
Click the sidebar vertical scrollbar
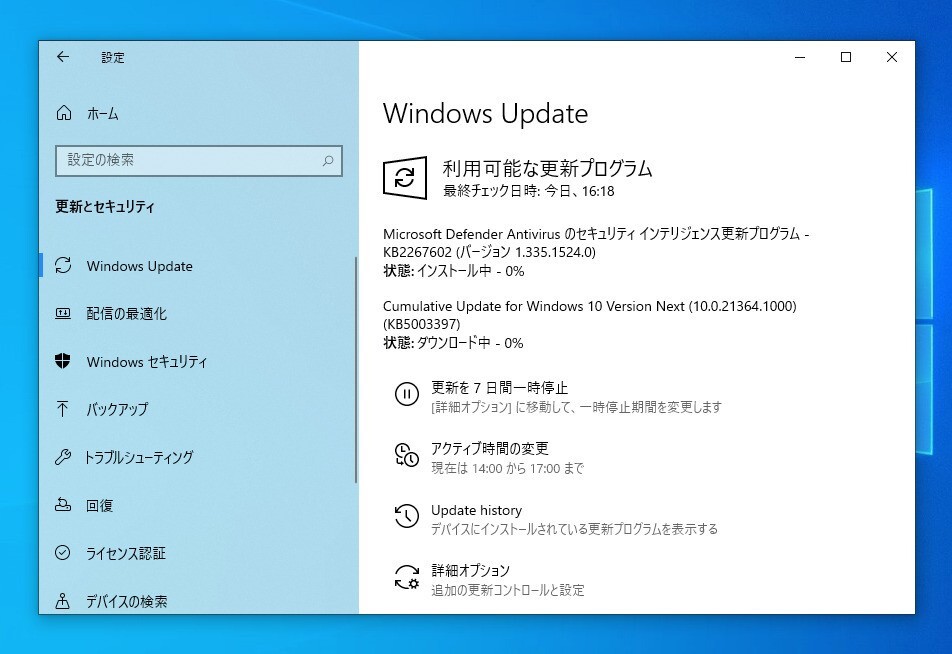coord(356,370)
